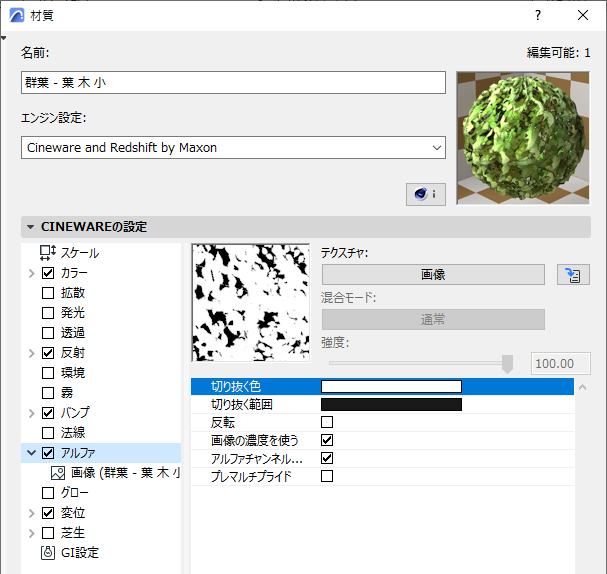This screenshot has width=607, height=574.
Task: Check the 反転 option checkbox
Action: [x=327, y=422]
